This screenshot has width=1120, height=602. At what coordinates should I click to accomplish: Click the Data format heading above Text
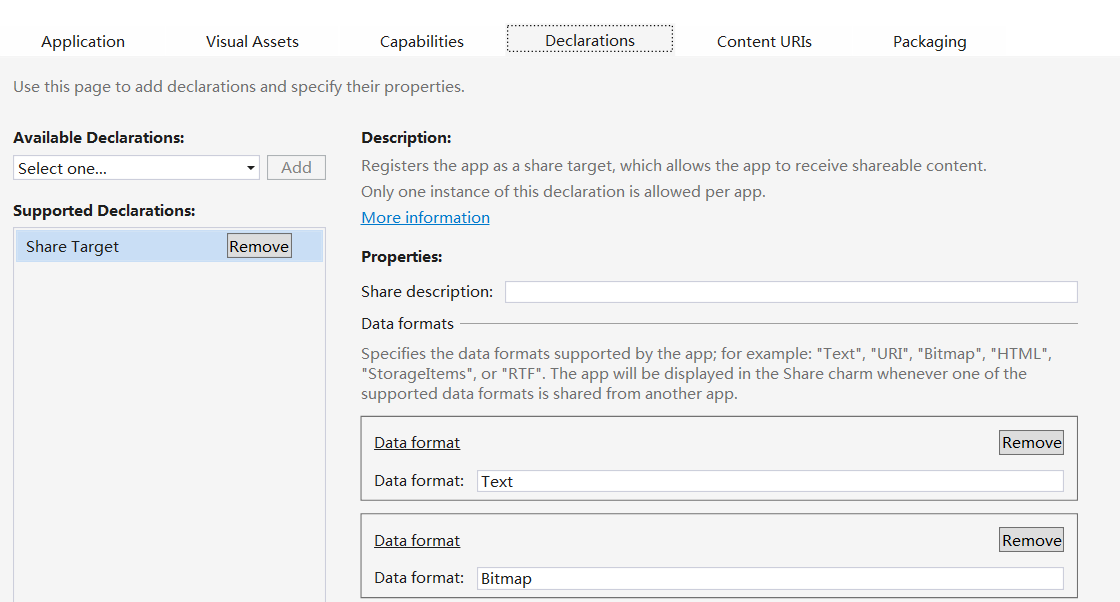[417, 443]
